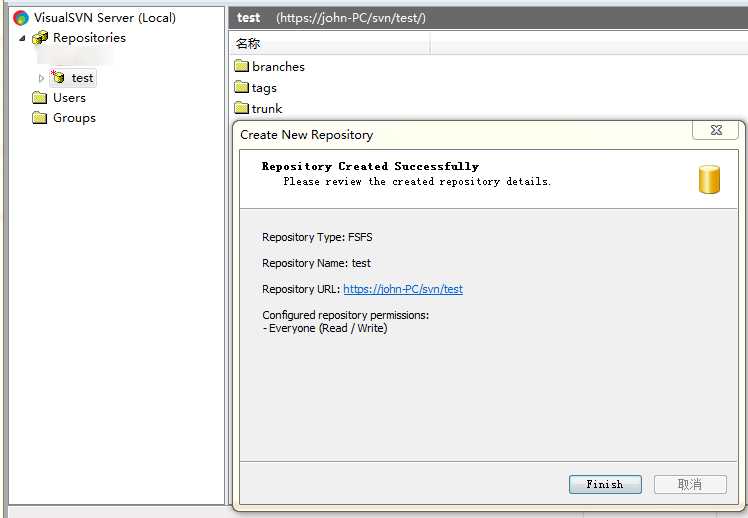The height and width of the screenshot is (518, 748).
Task: Collapse the Repositories tree node
Action: [x=22, y=38]
